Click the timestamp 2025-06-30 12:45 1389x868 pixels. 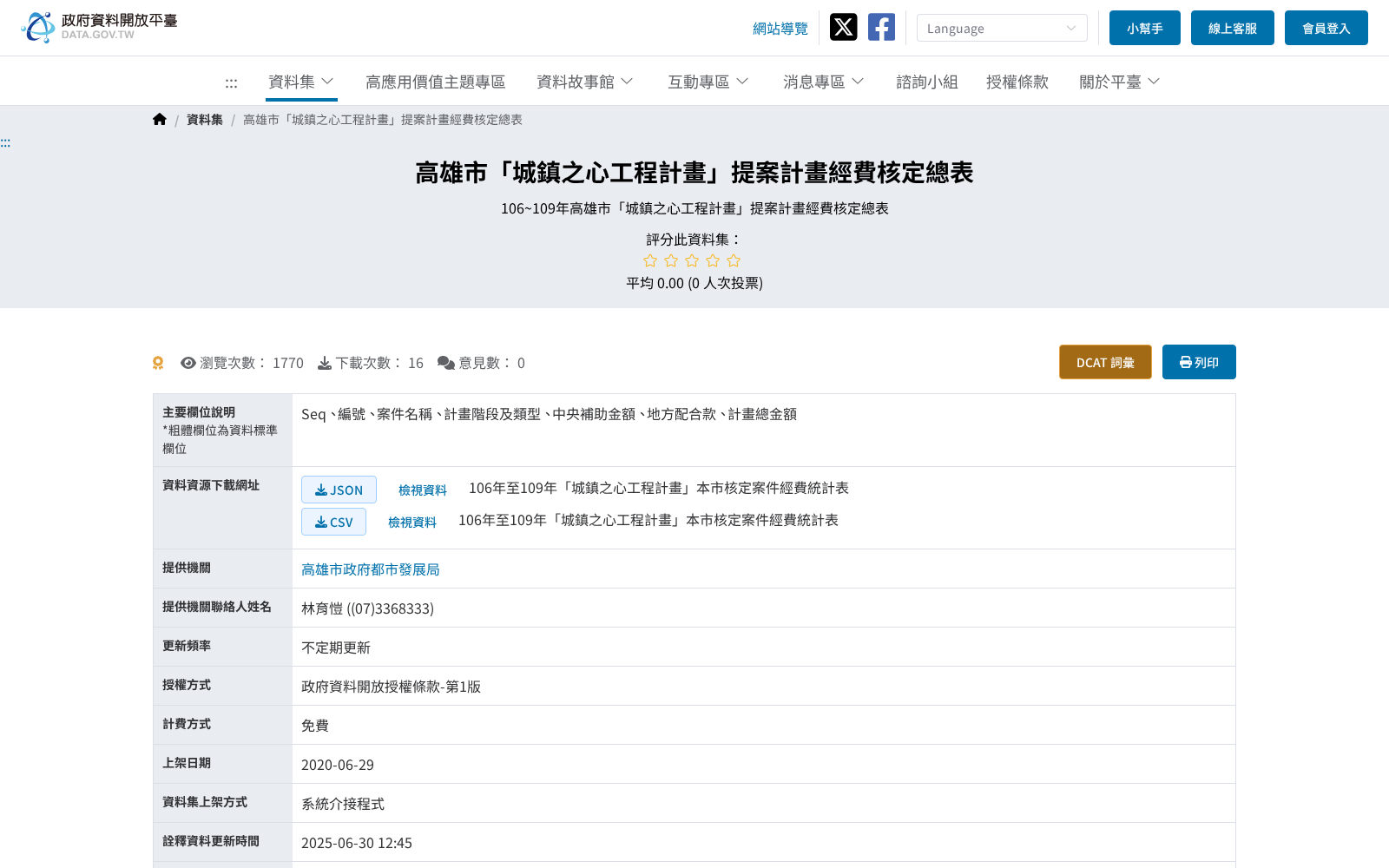357,843
